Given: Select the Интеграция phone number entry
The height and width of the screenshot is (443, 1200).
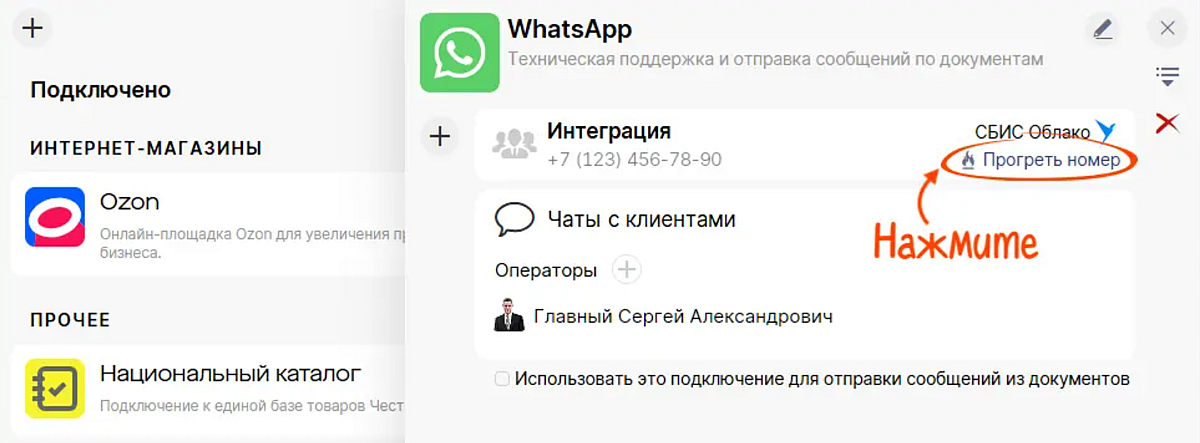Looking at the screenshot, I should tap(634, 160).
